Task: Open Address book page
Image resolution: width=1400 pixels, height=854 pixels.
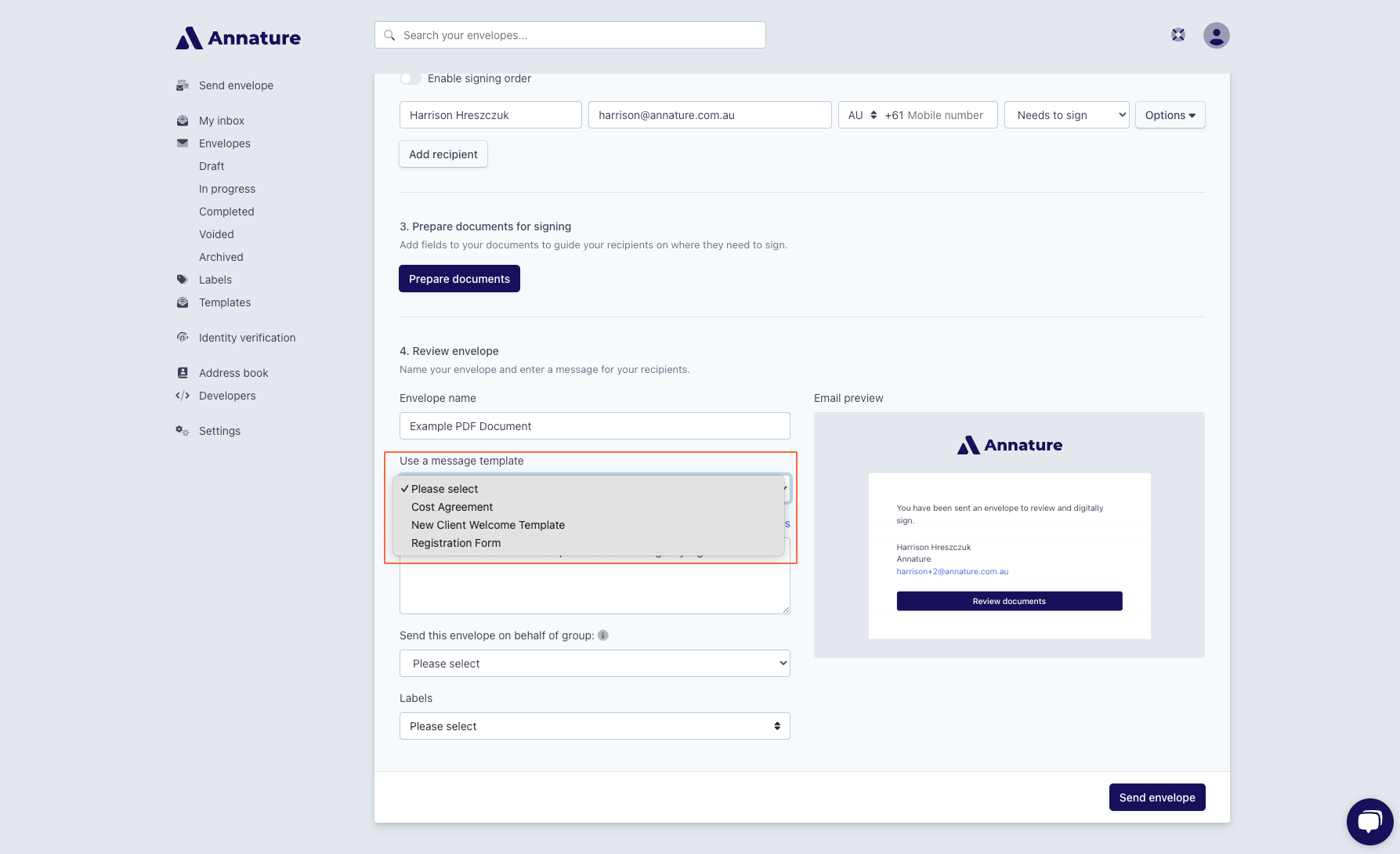Action: pyautogui.click(x=233, y=373)
